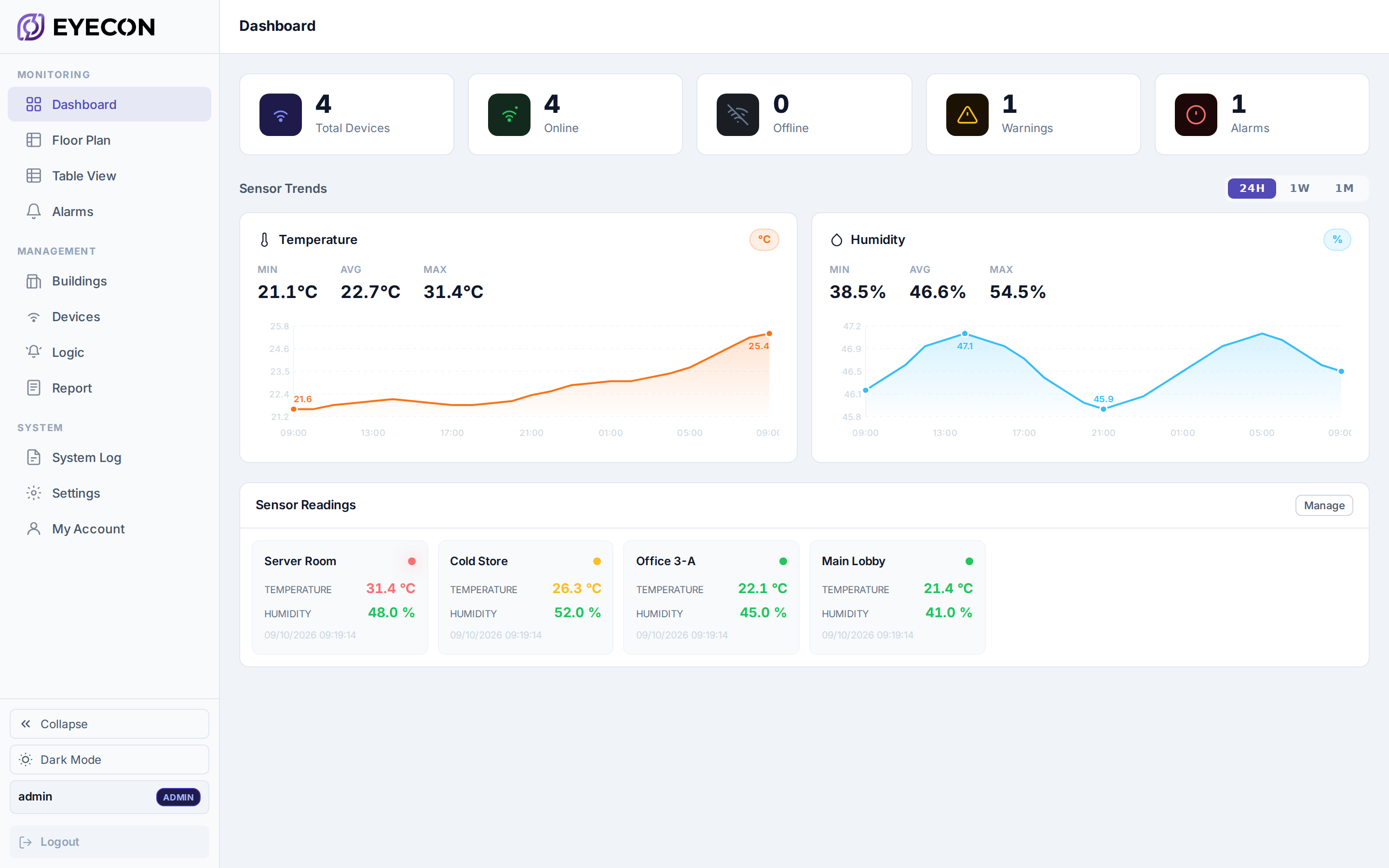This screenshot has width=1389, height=868.
Task: Click the Humidity AVG 46.6% value
Action: tap(937, 292)
